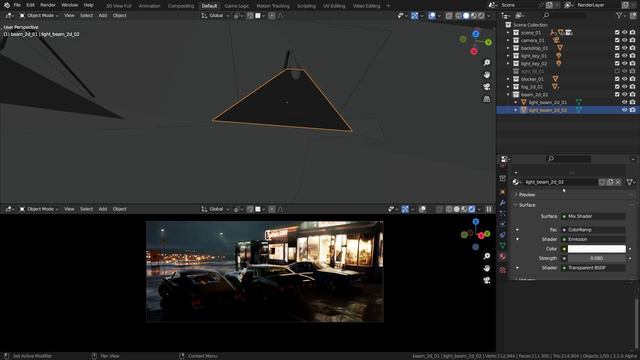Click zoom magnifier icon in bottom viewport
This screenshot has width=640, height=360.
point(487,256)
